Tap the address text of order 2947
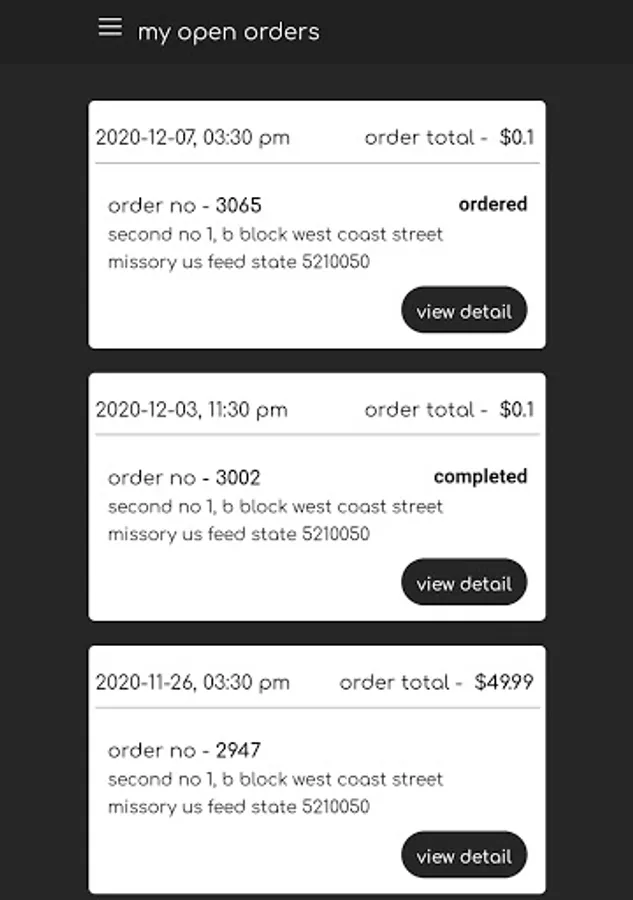 coord(275,793)
